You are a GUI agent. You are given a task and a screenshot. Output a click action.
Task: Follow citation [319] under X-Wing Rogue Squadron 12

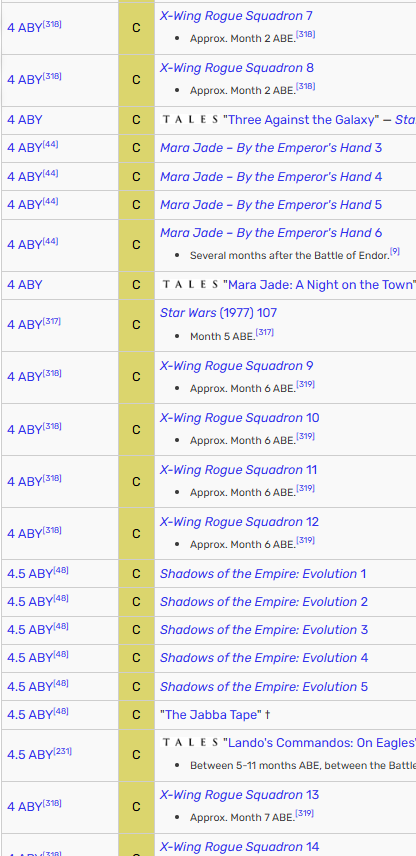tap(305, 540)
